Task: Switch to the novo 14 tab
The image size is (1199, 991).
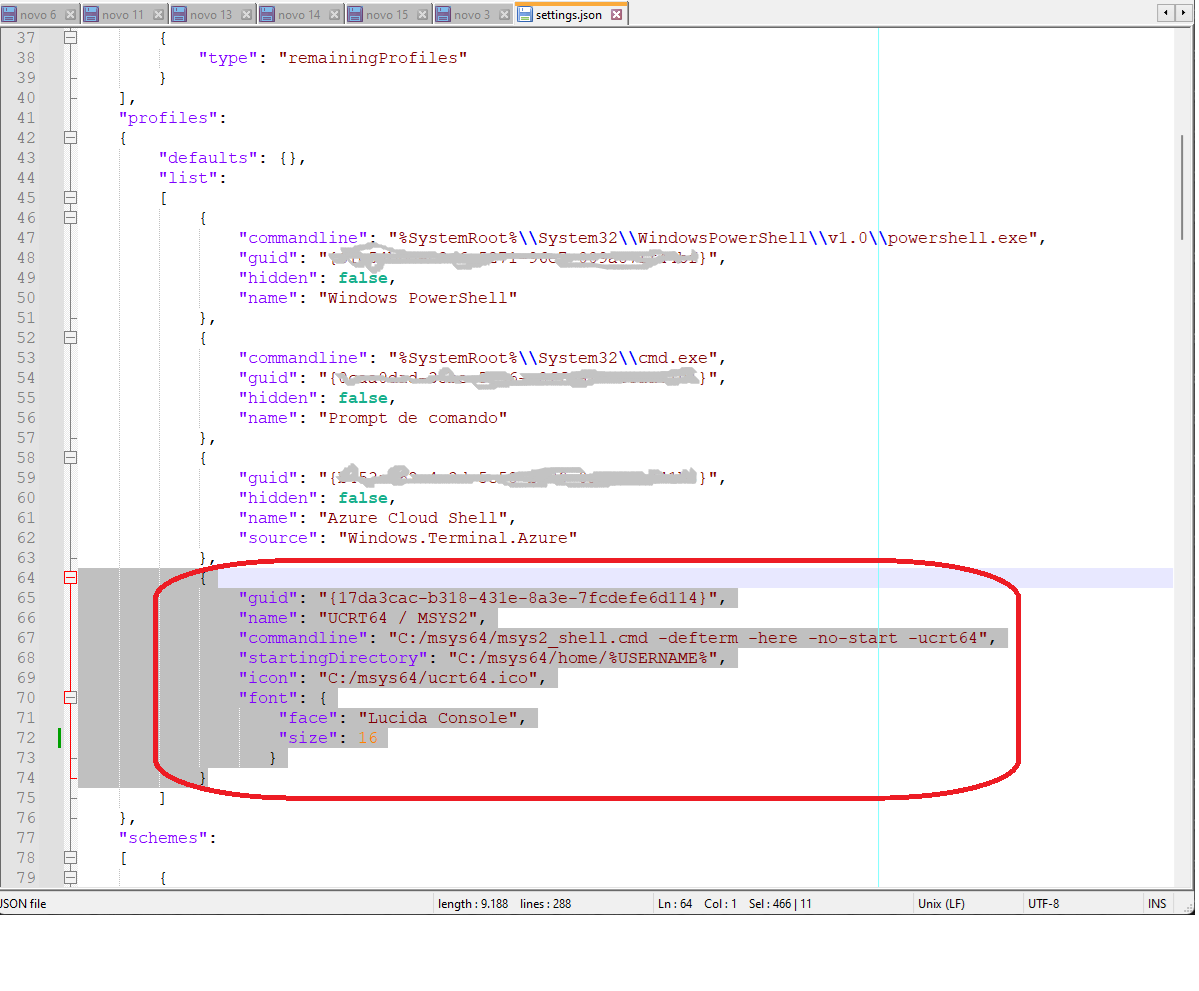Action: (299, 15)
